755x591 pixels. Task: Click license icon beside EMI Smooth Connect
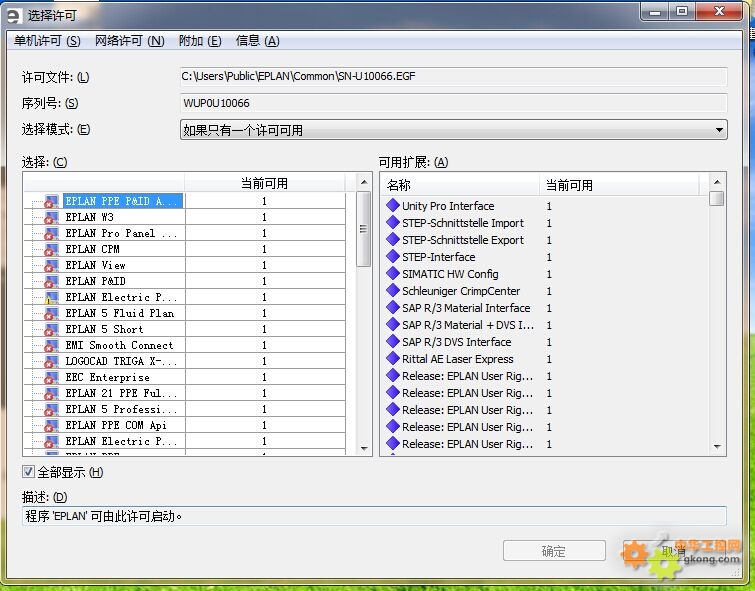click(x=51, y=345)
